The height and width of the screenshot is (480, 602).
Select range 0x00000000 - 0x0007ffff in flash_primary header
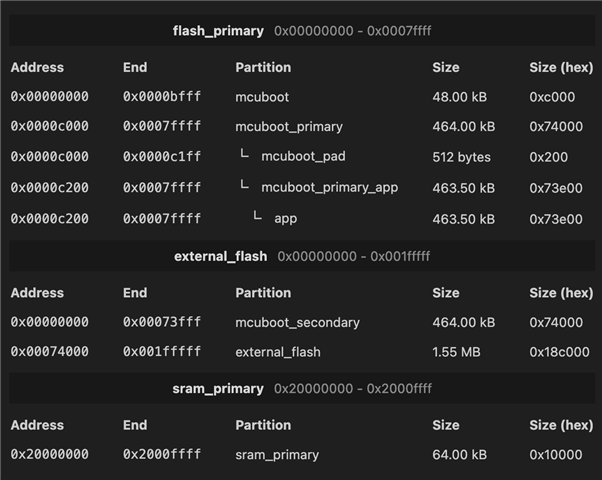tap(352, 31)
